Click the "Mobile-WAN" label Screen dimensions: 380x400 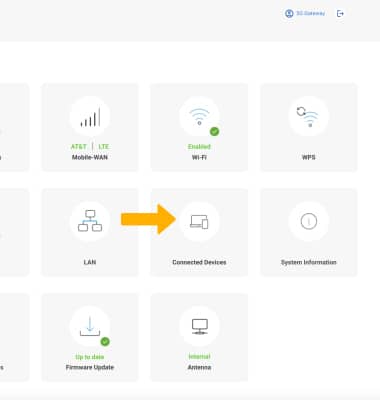90,157
